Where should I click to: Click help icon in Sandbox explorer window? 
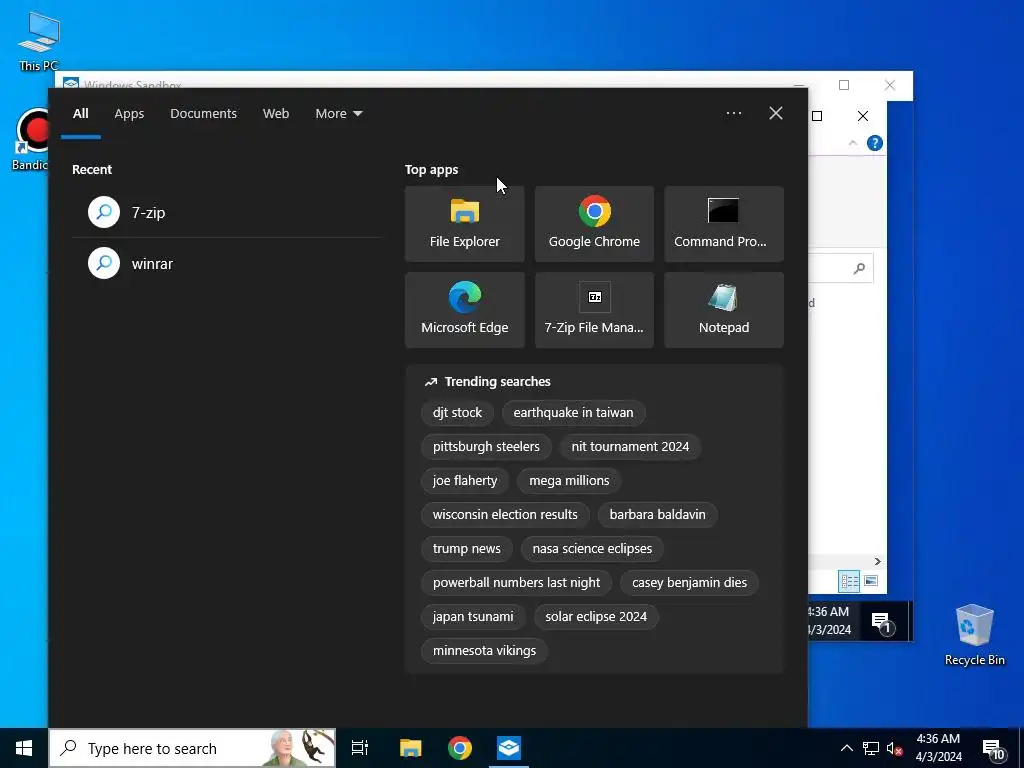point(874,143)
